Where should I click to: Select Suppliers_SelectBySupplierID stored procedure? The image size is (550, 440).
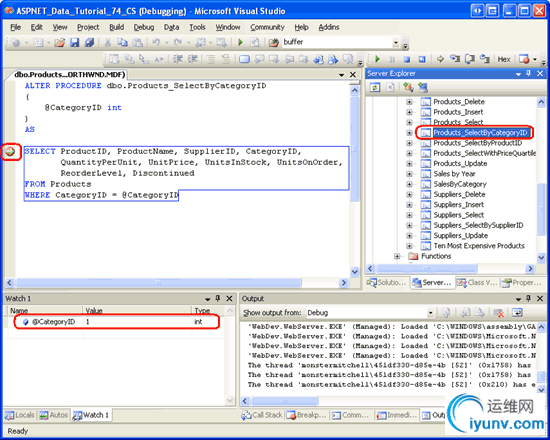point(478,225)
